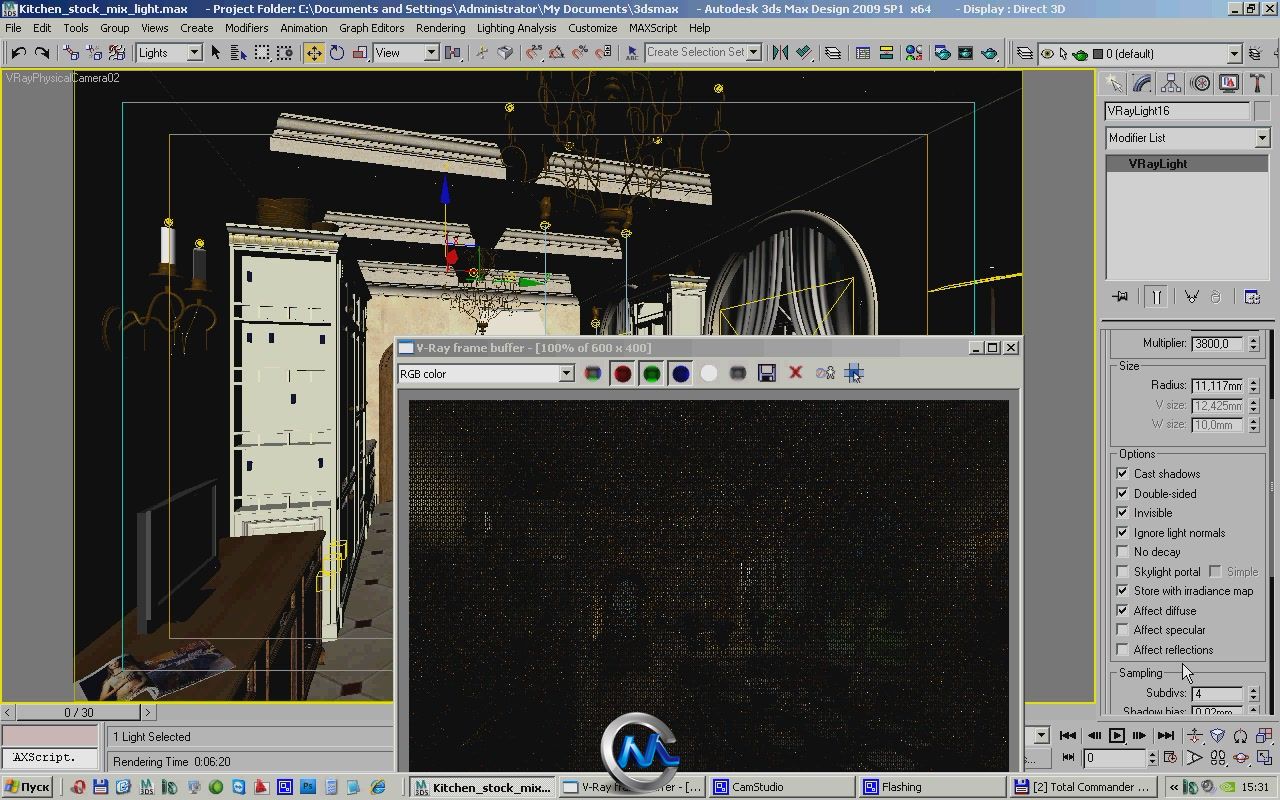Click the Render Production teapot
The width and height of the screenshot is (1280, 800).
989,53
